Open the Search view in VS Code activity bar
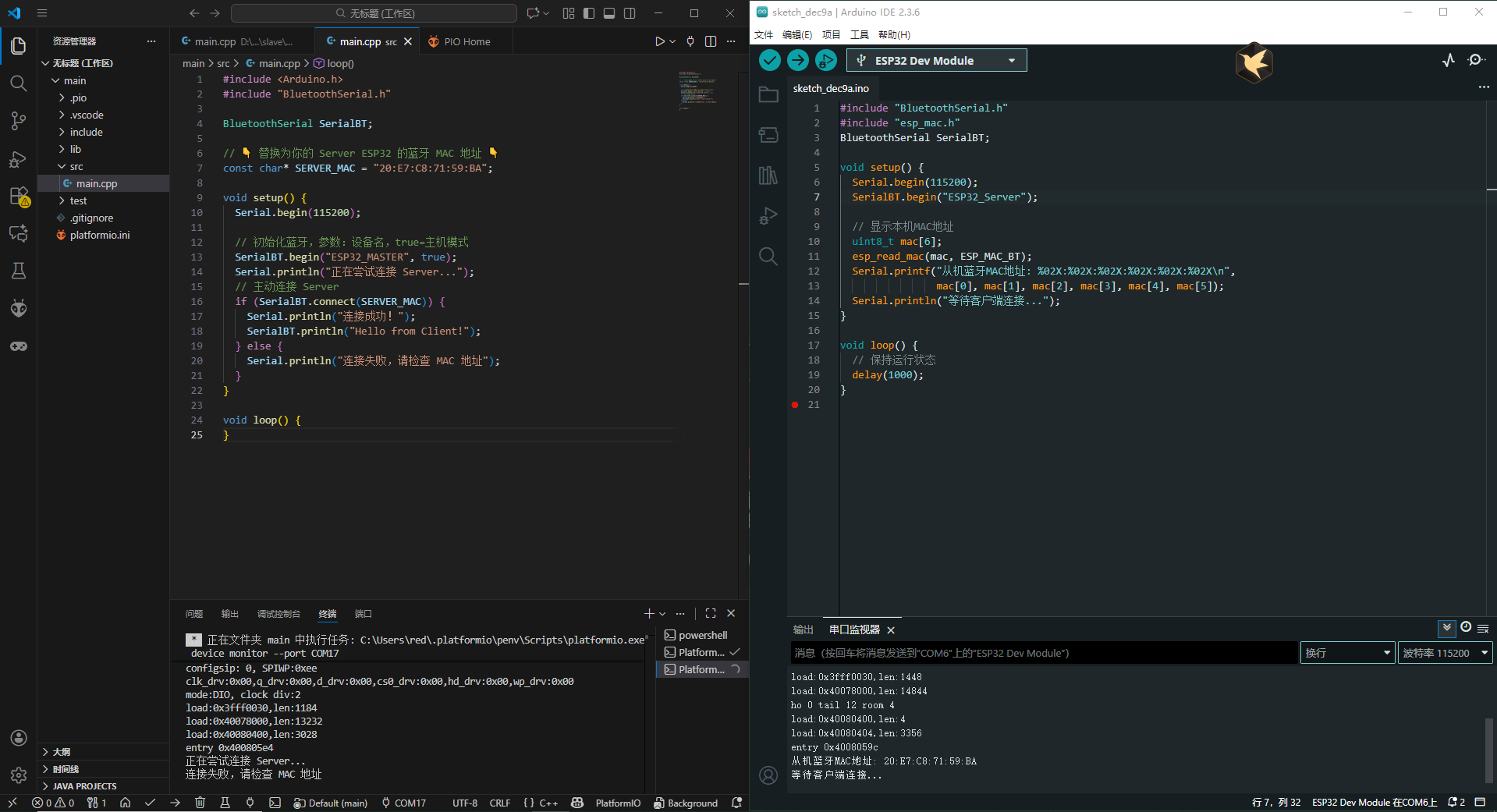 tap(19, 83)
